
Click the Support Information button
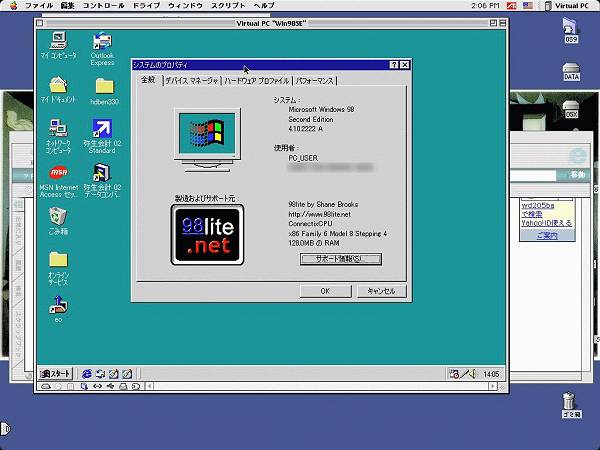click(341, 259)
